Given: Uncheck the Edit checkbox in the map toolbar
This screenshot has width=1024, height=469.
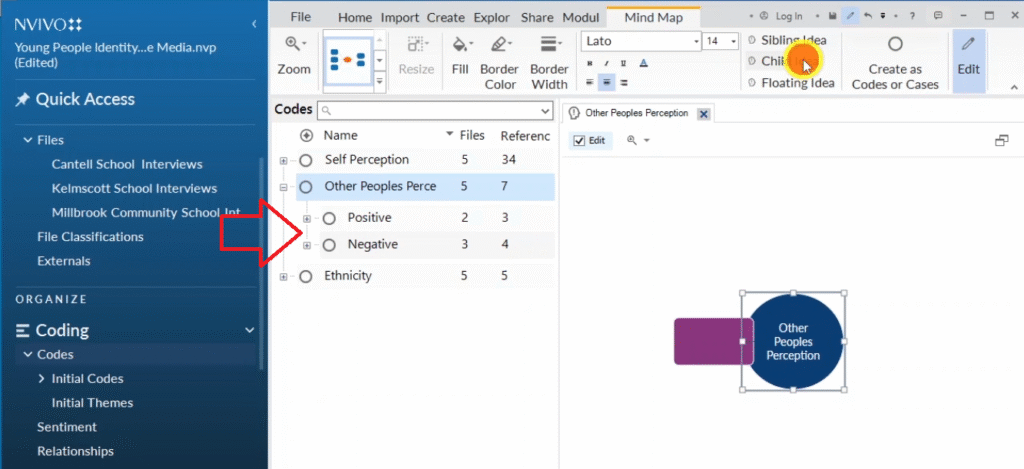Looking at the screenshot, I should click(x=579, y=141).
